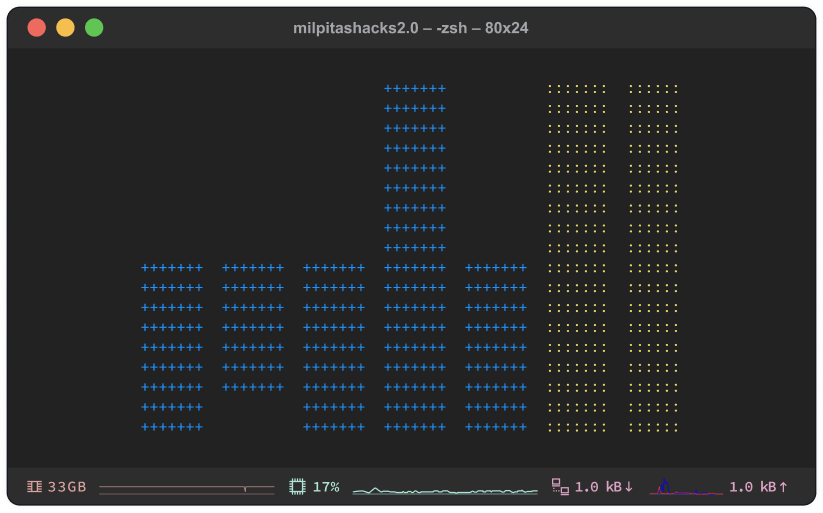
Task: Click the memory usage history graph
Action: (186, 488)
